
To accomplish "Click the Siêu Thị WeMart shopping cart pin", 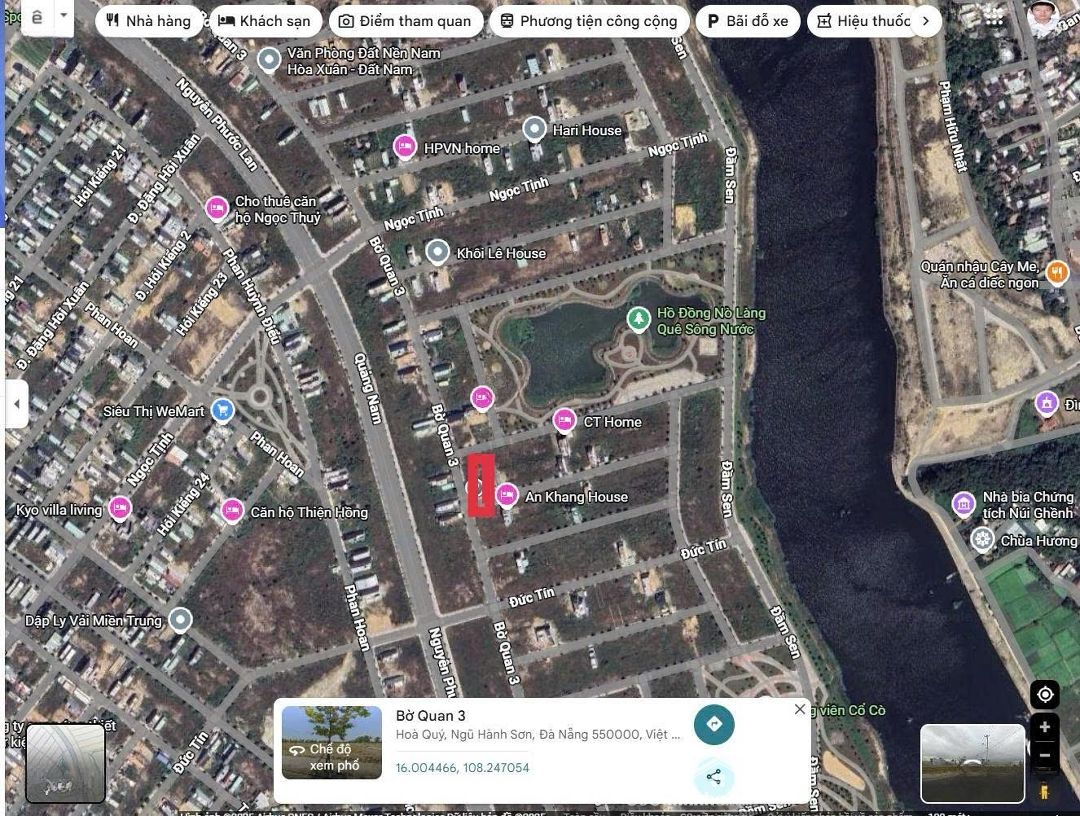I will click(223, 410).
